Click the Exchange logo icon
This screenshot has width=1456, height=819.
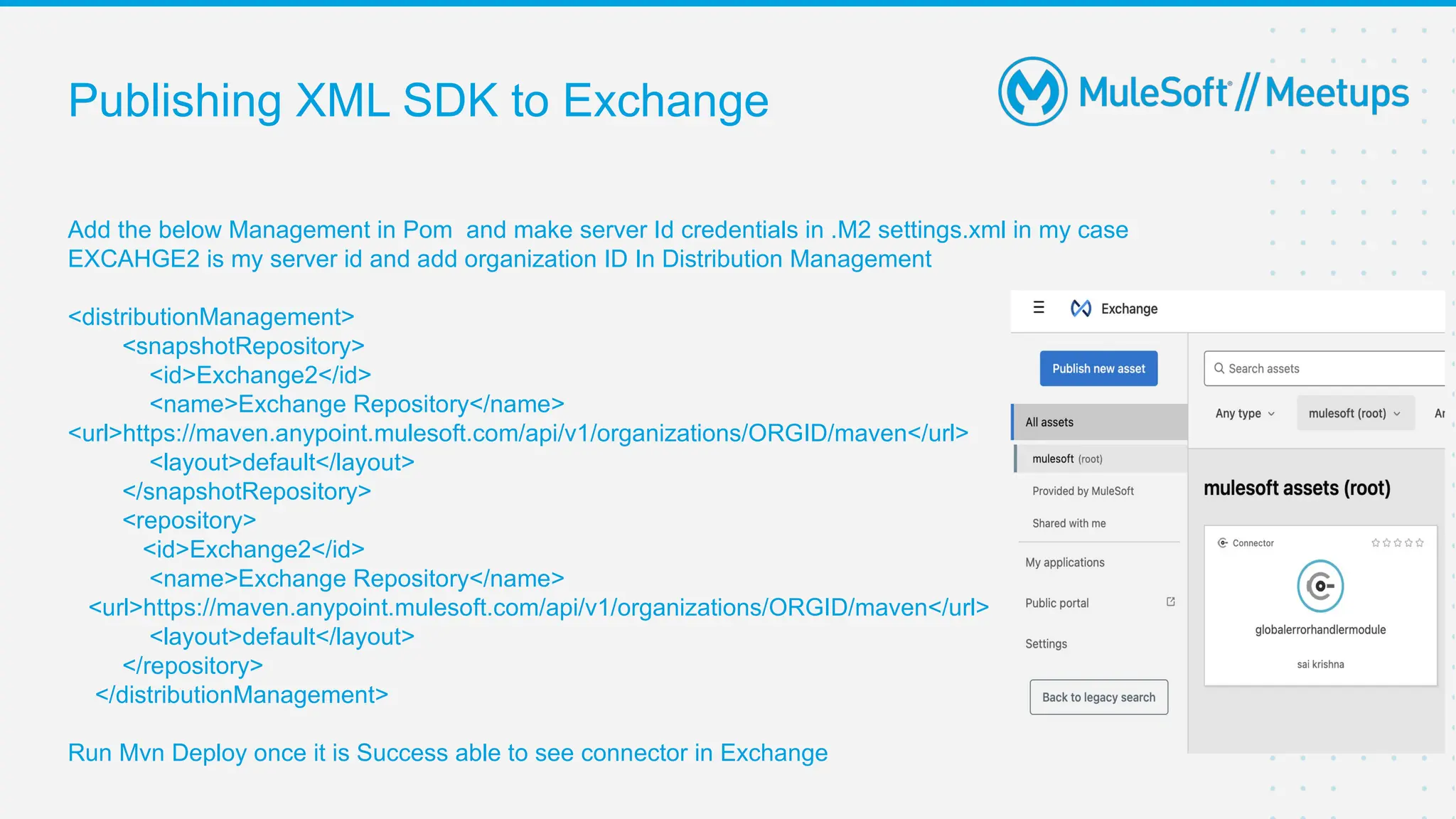pyautogui.click(x=1081, y=308)
